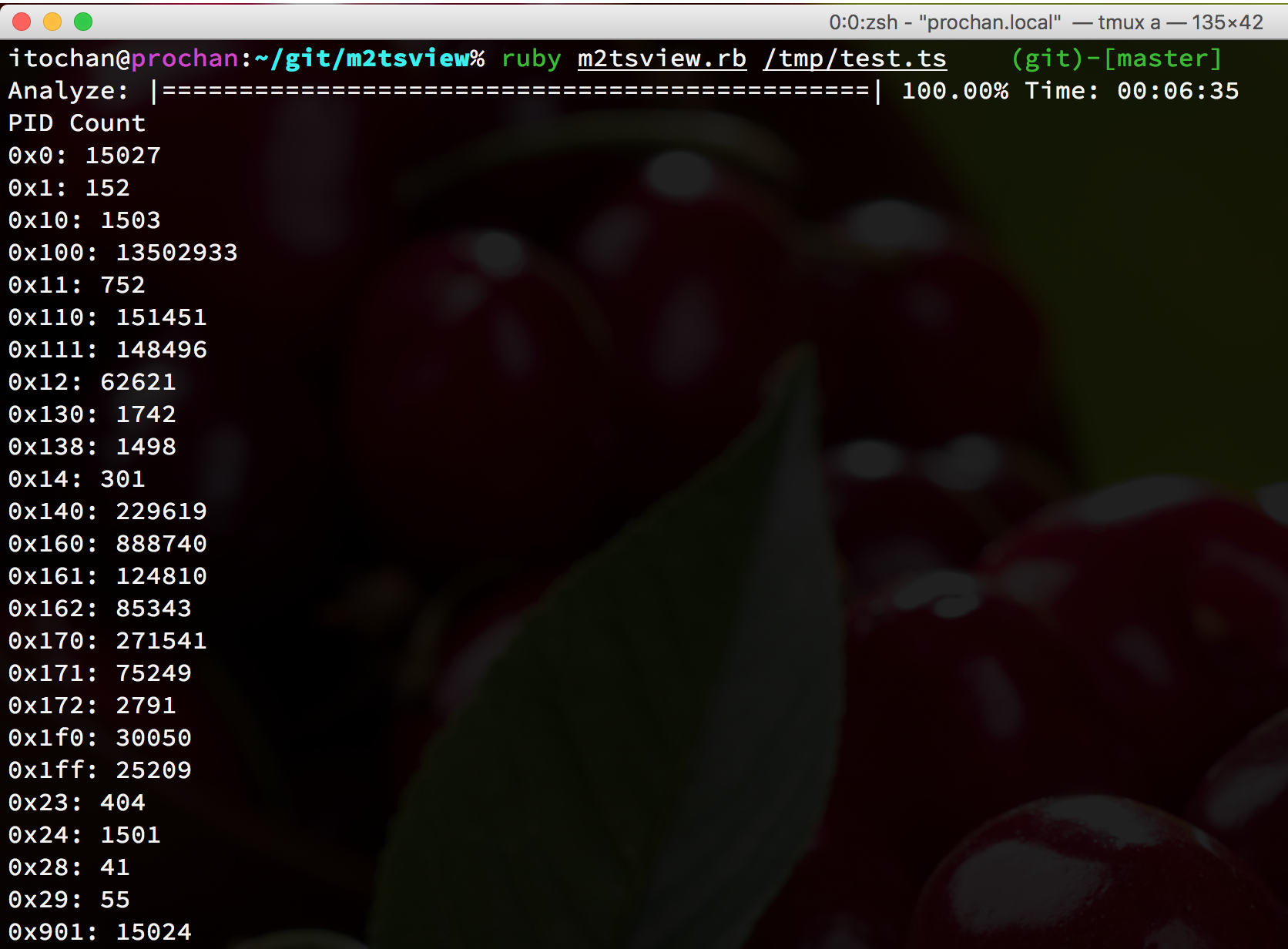Click the '0x1: 152' row
The image size is (1288, 949).
pyautogui.click(x=69, y=188)
